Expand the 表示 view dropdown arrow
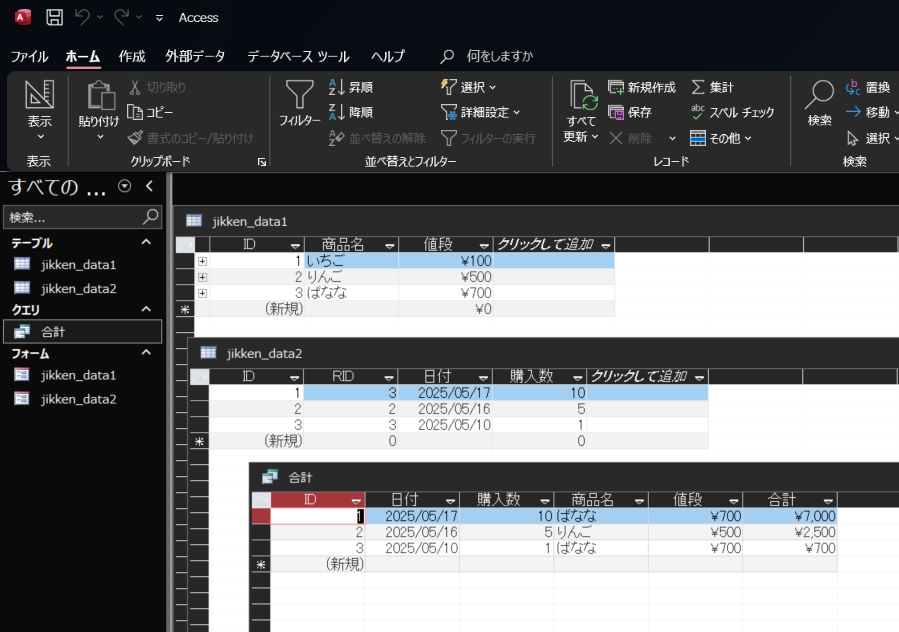The image size is (899, 632). click(40, 137)
